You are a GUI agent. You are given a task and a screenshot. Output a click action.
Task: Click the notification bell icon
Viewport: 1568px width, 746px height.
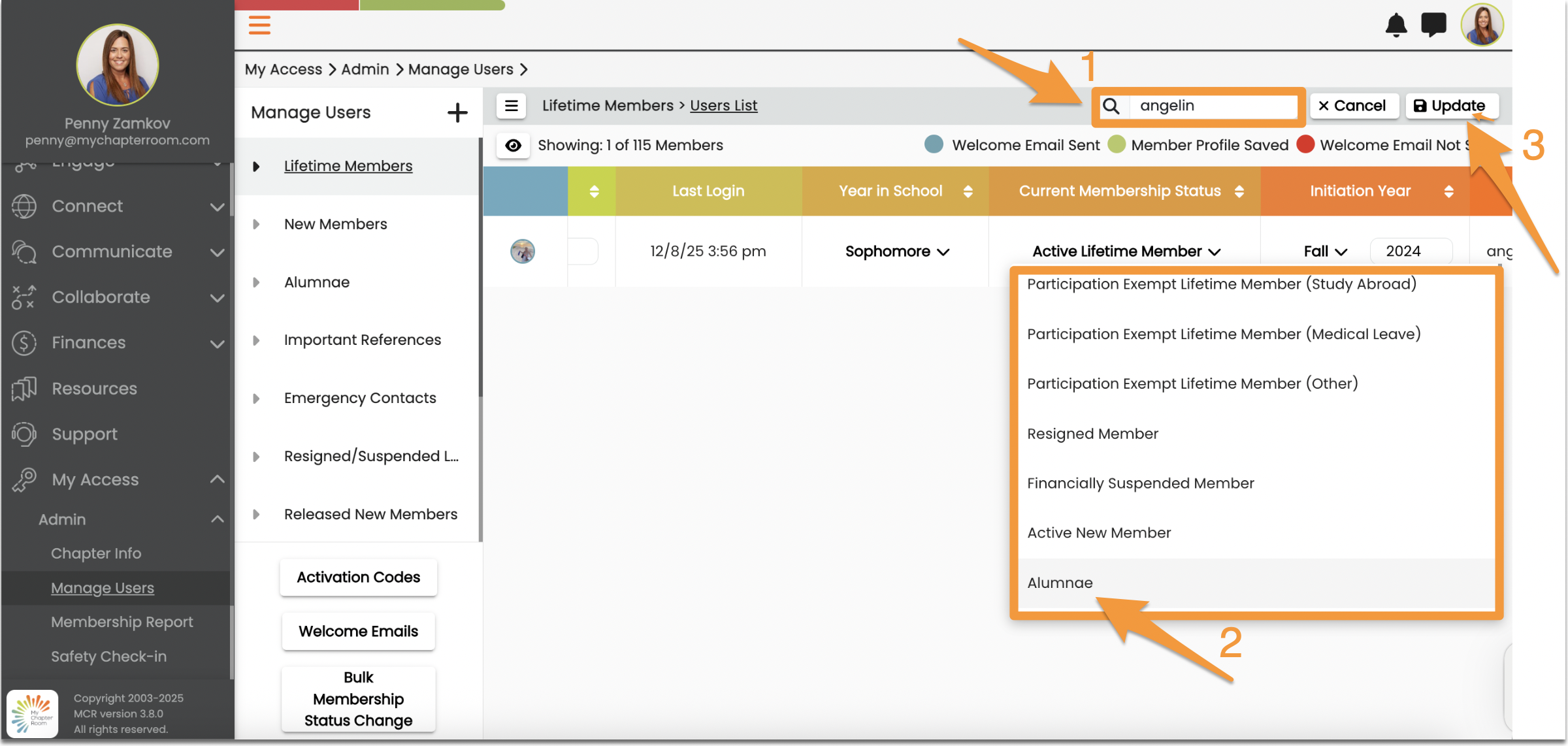1396,25
